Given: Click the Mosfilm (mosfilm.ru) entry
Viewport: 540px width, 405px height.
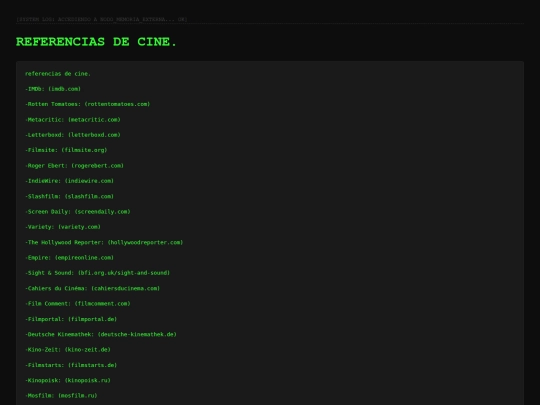Looking at the screenshot, I should tap(61, 396).
